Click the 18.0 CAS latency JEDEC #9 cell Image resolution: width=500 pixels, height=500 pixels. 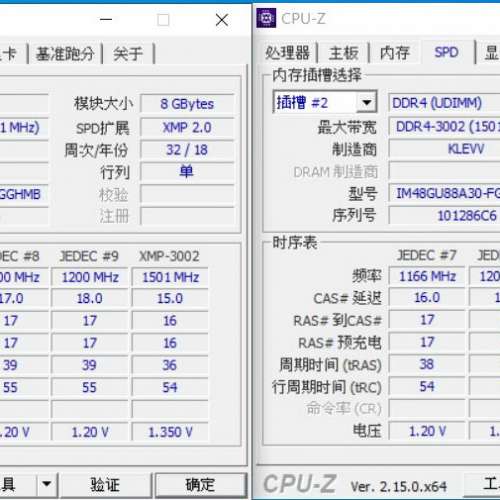pyautogui.click(x=90, y=299)
